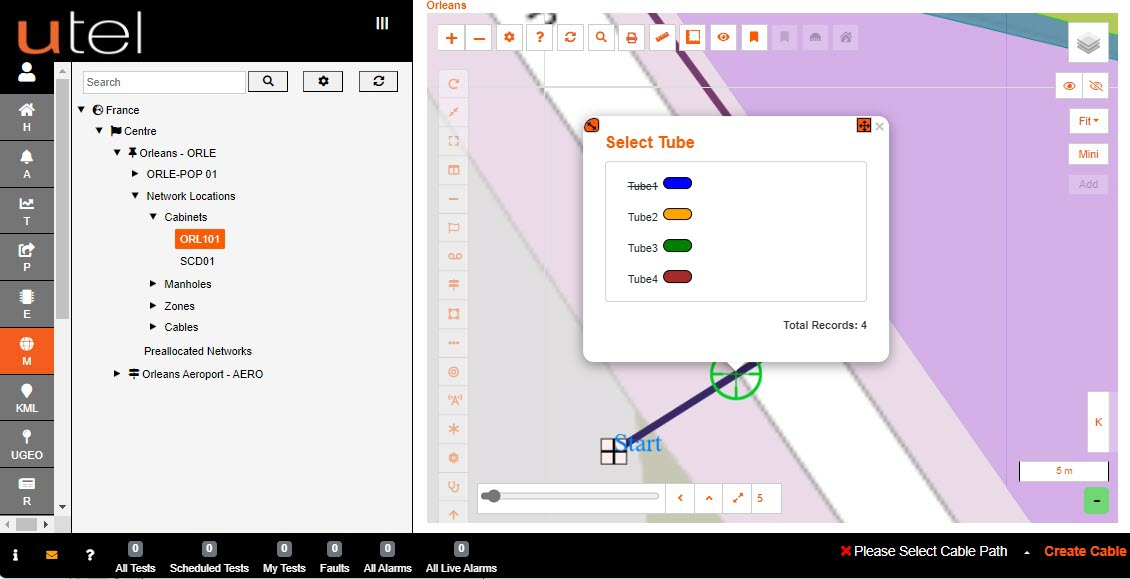Screen dimensions: 1130x579
Task: Expand the Manholes node
Action: 153,283
